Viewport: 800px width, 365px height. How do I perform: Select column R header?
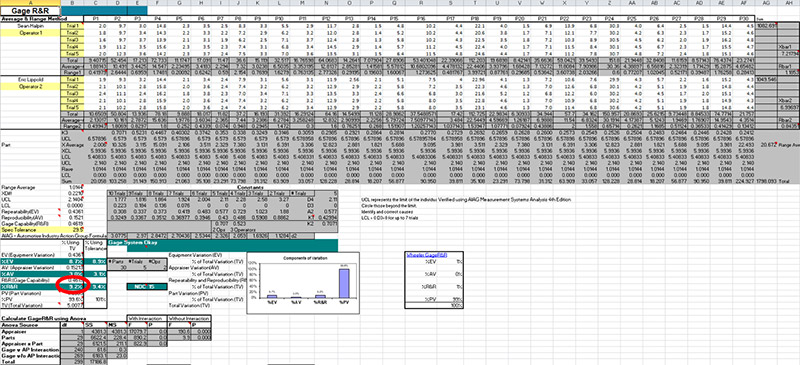pyautogui.click(x=421, y=3)
